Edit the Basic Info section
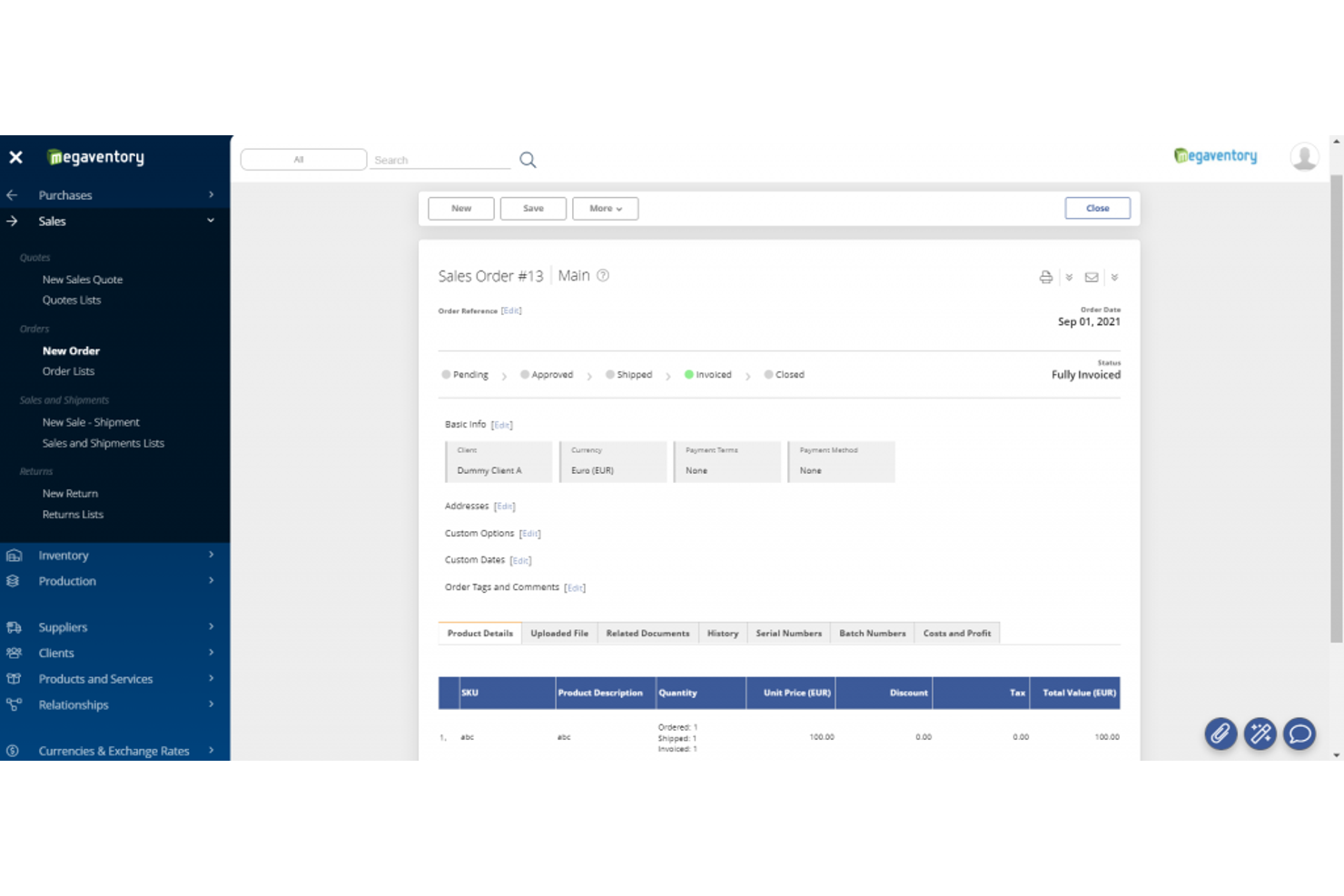Screen dimensions: 1344x896 point(502,425)
